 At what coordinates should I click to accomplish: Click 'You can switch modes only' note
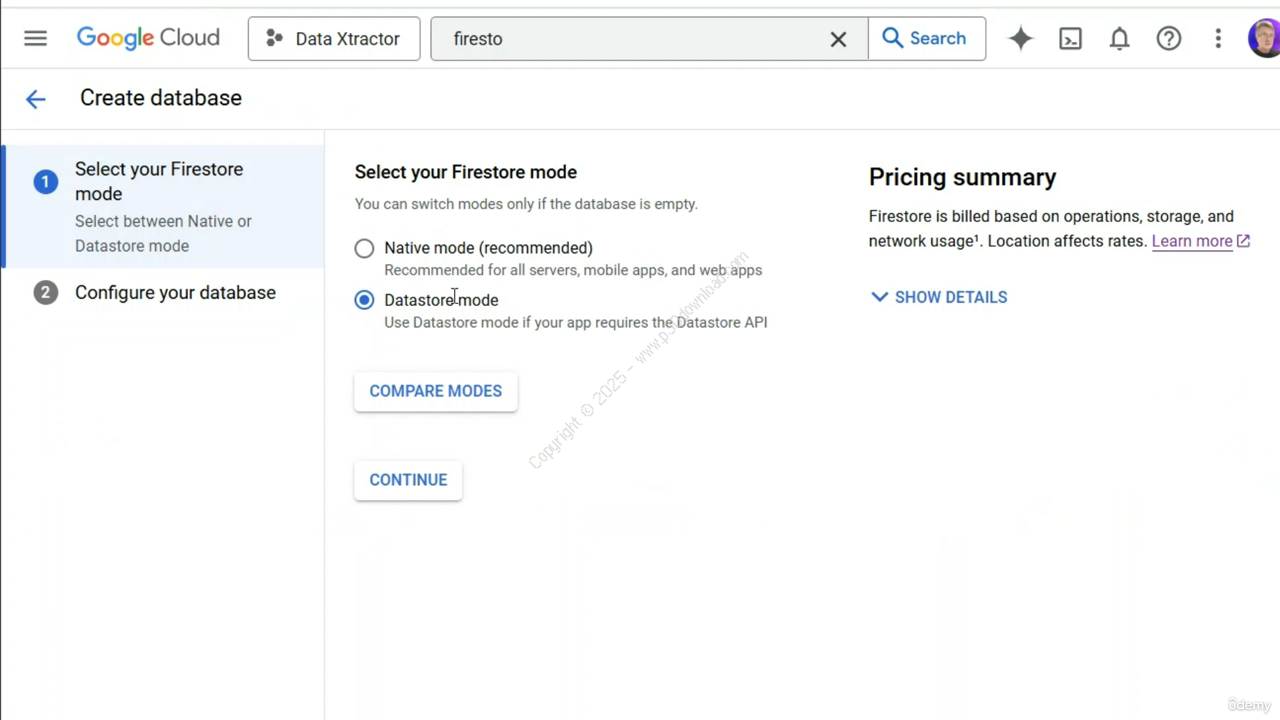tap(526, 204)
